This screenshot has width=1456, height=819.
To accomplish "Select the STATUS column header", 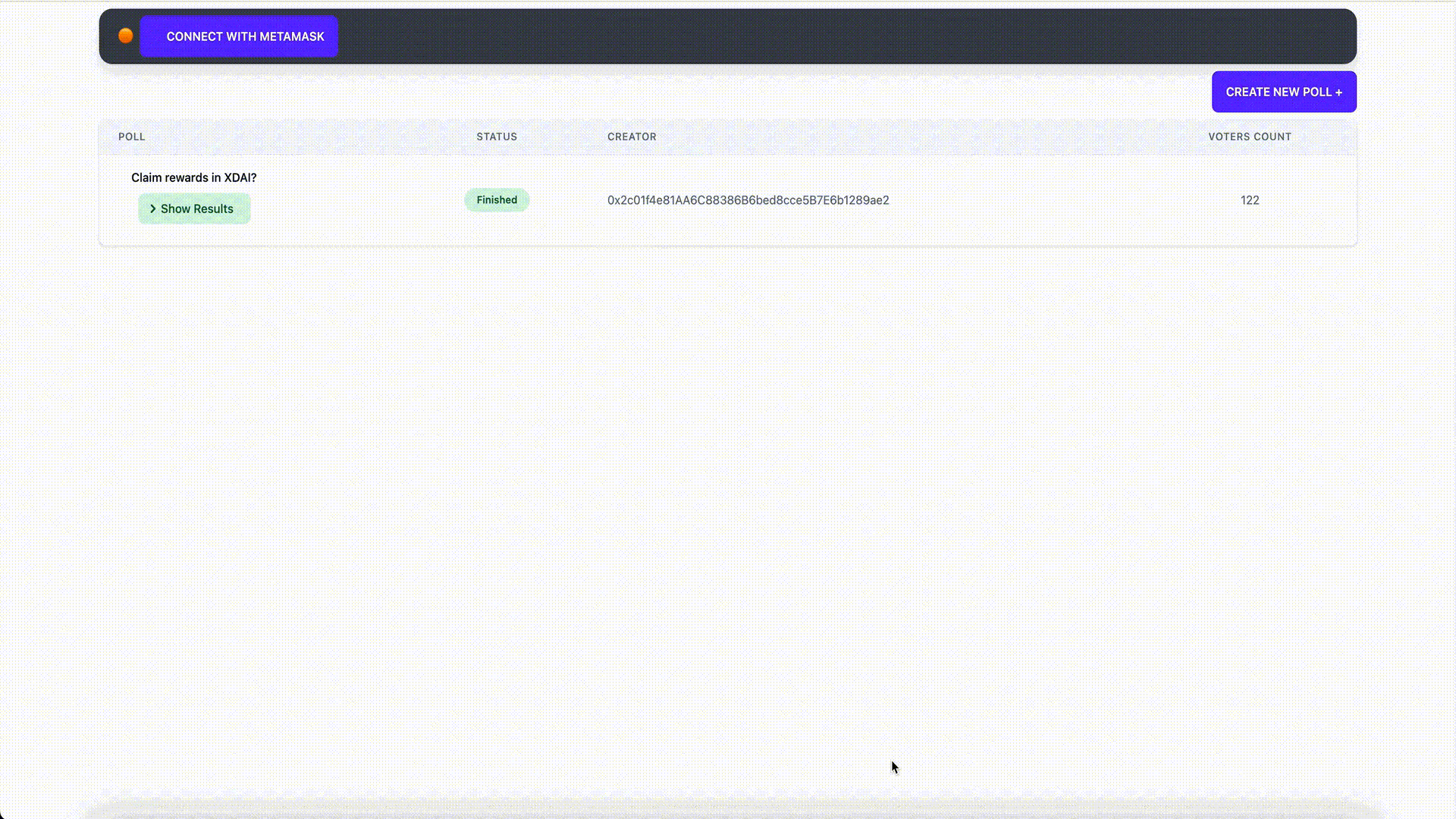I will [497, 136].
